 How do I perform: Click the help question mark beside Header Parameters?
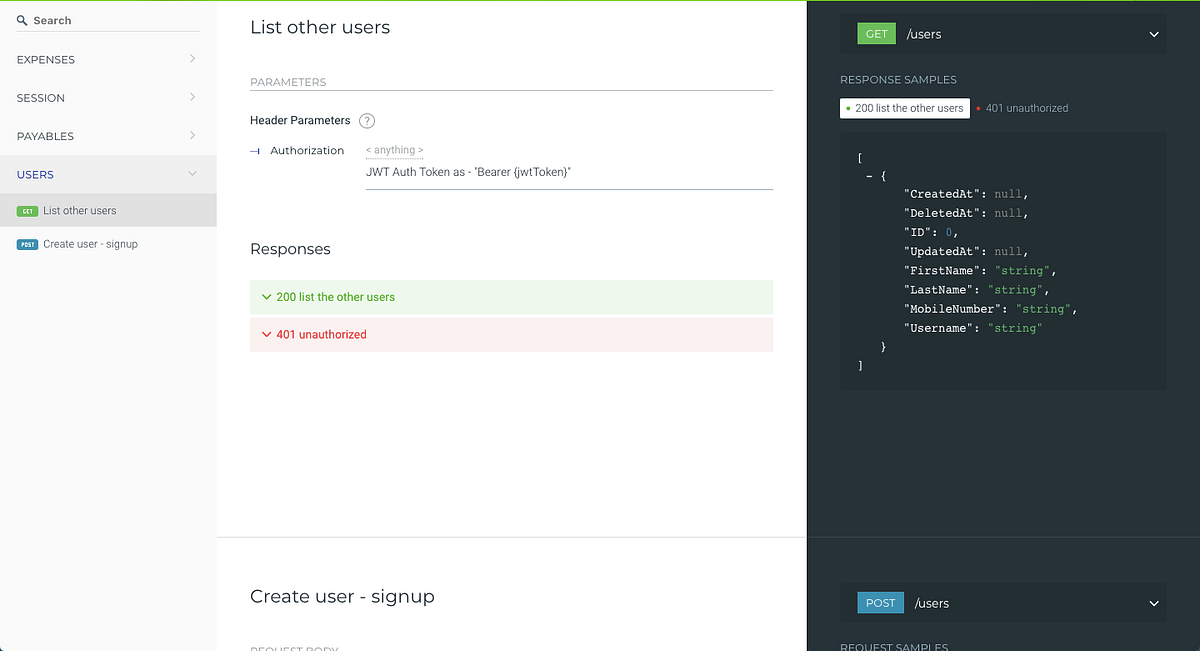[x=367, y=121]
